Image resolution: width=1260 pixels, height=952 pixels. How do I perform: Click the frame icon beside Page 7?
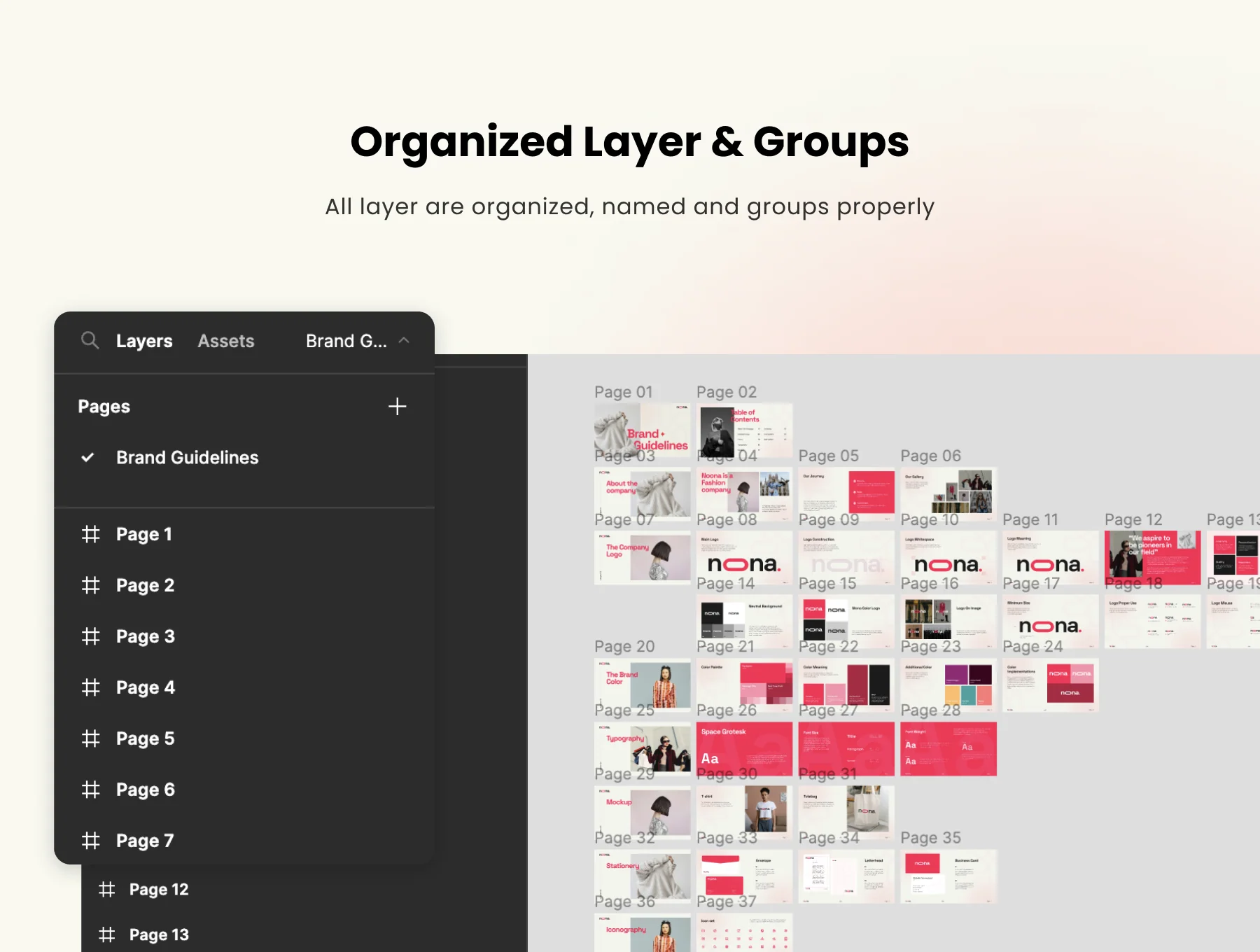pyautogui.click(x=91, y=841)
